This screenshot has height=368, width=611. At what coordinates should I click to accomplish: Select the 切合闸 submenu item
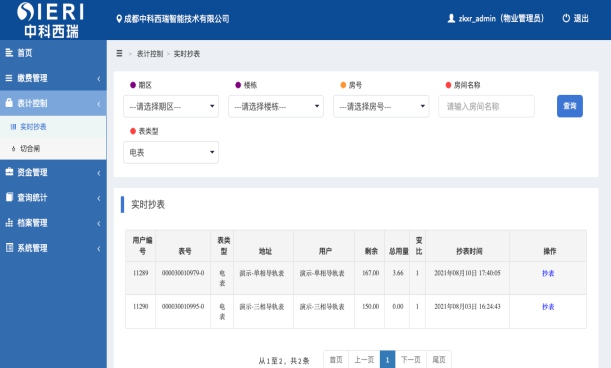tap(53, 149)
